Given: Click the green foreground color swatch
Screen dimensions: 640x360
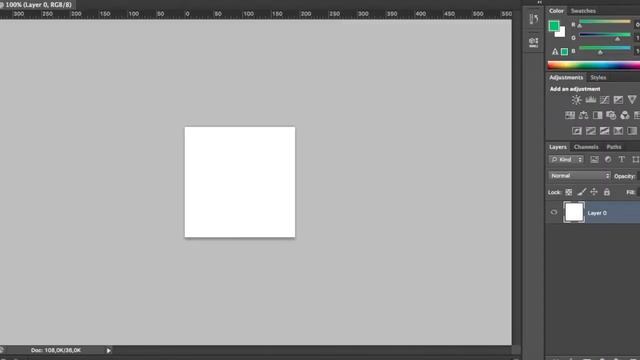Looking at the screenshot, I should (553, 26).
